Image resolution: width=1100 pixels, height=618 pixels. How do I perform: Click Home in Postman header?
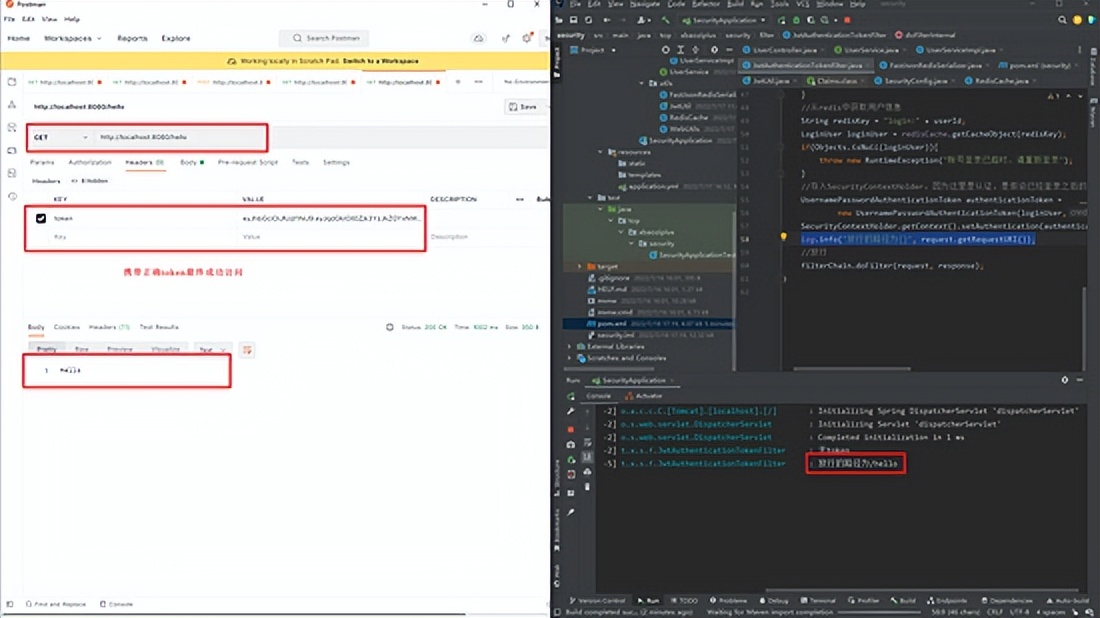19,38
